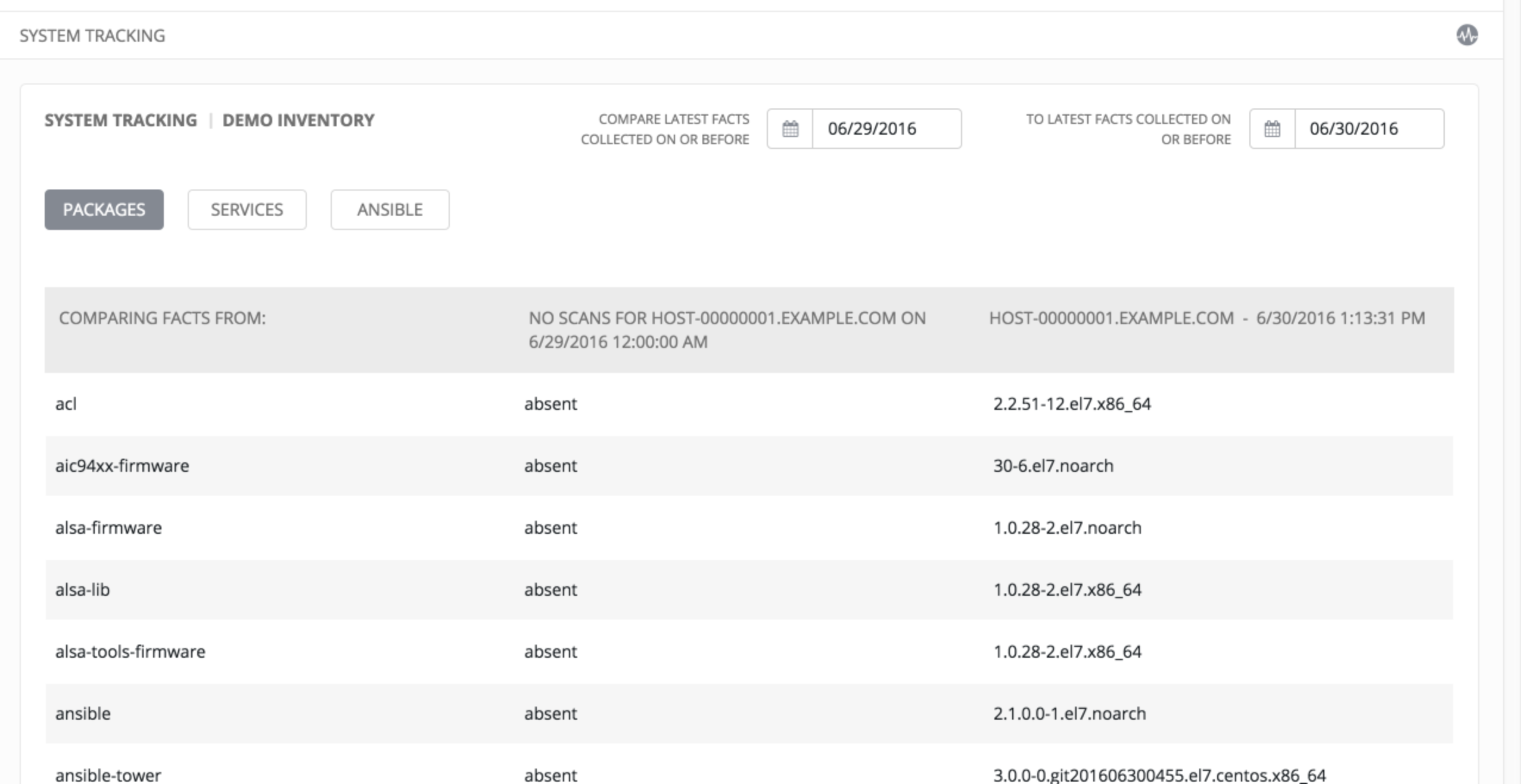
Task: Click the activity stream icon in header
Action: [1467, 35]
